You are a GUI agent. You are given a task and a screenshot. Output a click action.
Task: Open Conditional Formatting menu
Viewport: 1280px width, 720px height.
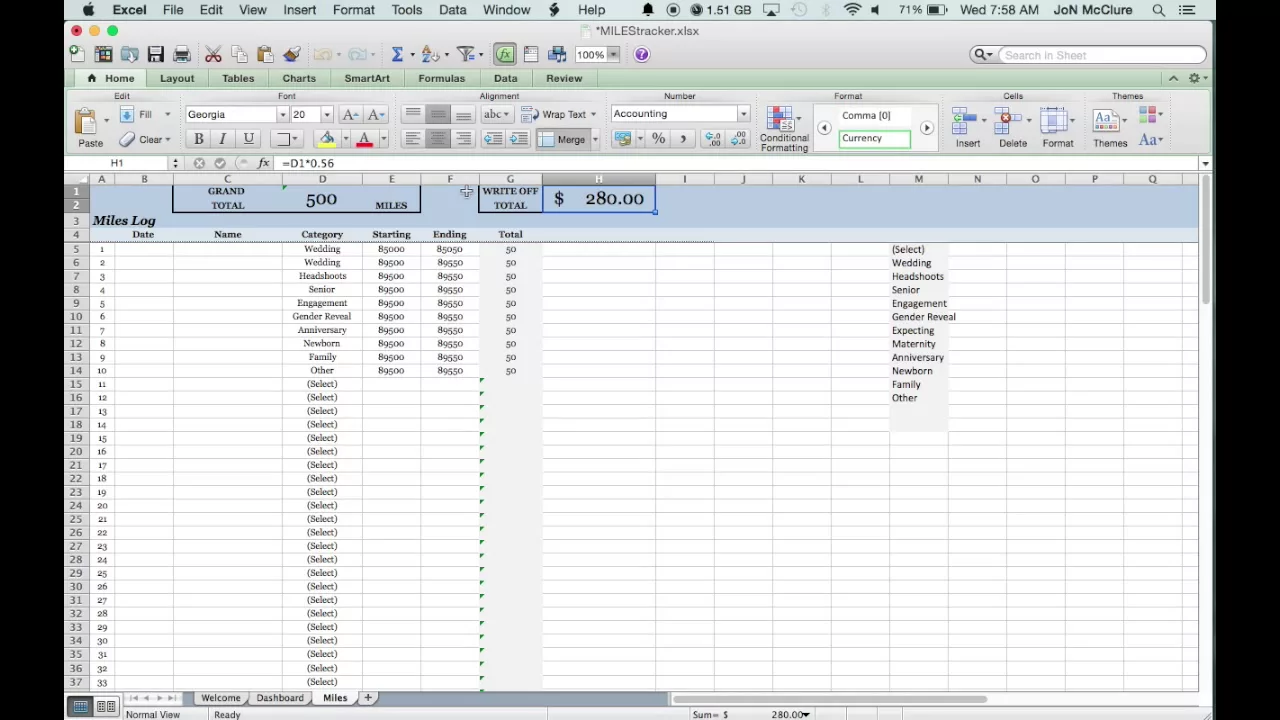tap(784, 129)
